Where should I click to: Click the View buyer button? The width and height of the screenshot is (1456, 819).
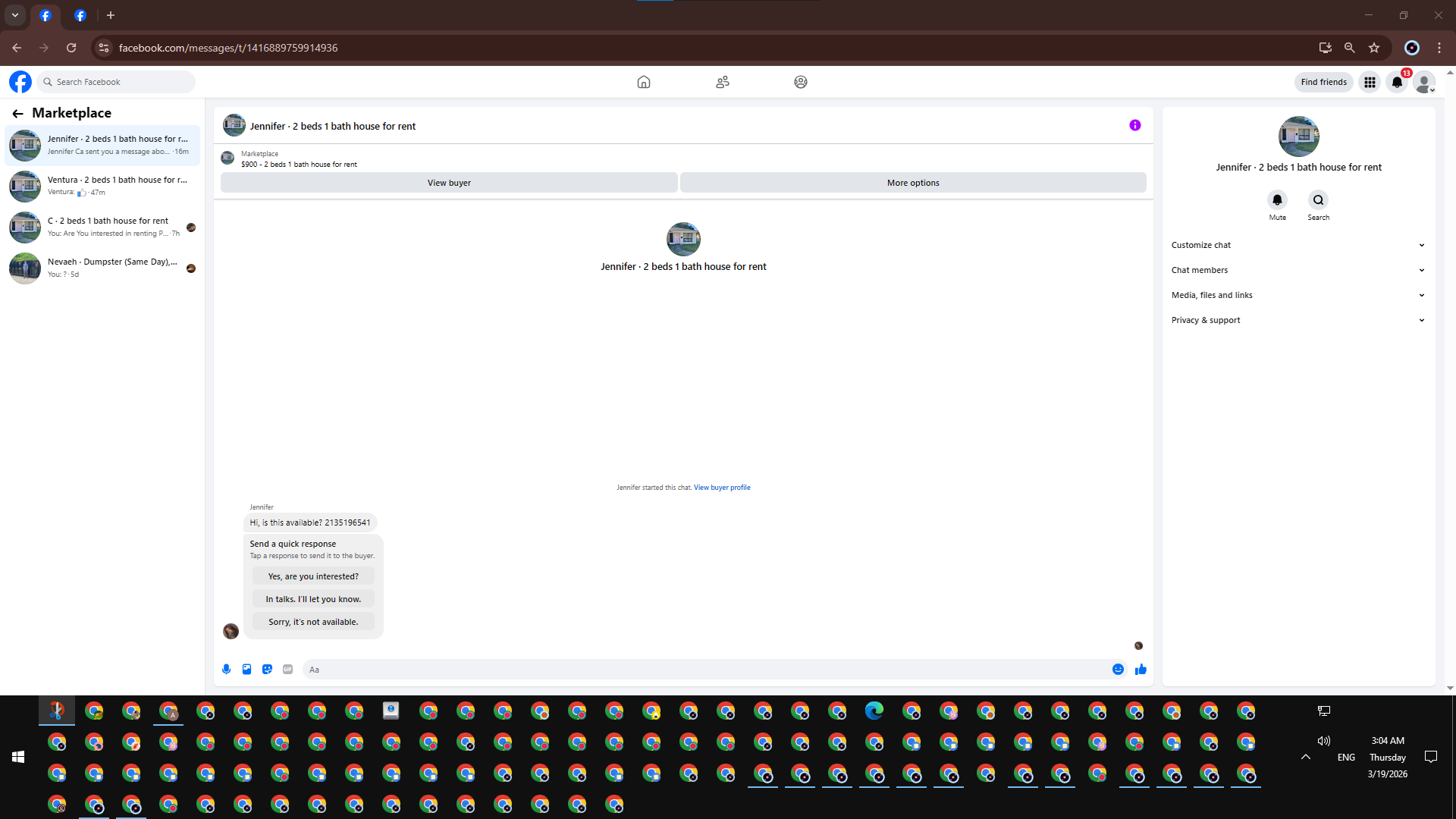coord(449,183)
